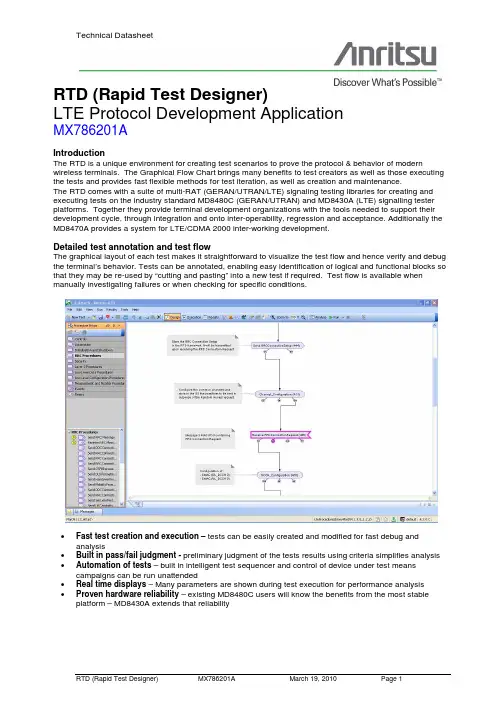The image size is (504, 713).
Task: Select the annotation note beside Send RRCConnectionSetup
Action: tap(203, 345)
